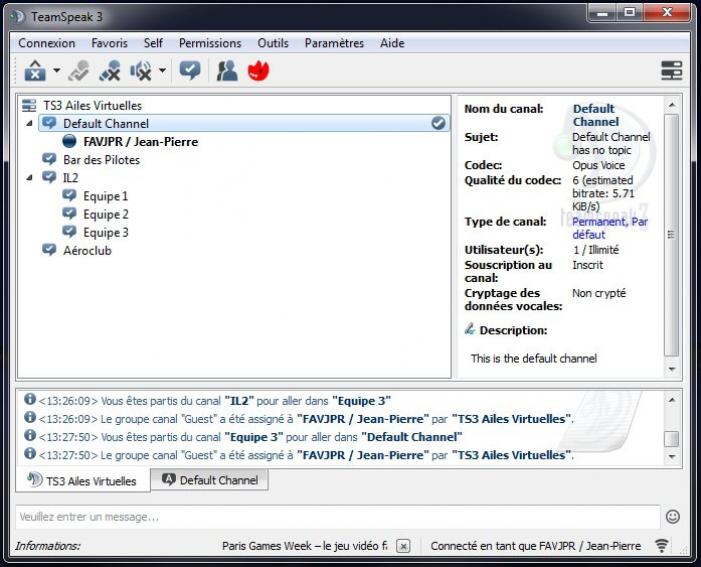Switch to the Default Channel chat tab
Screen dimensions: 701x567
[210, 480]
